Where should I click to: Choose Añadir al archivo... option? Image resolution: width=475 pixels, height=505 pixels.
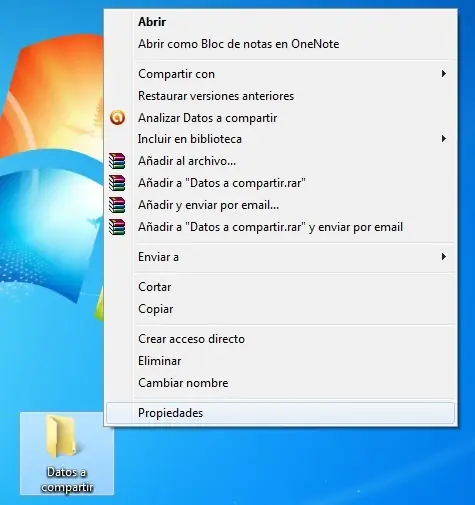[x=281, y=161]
